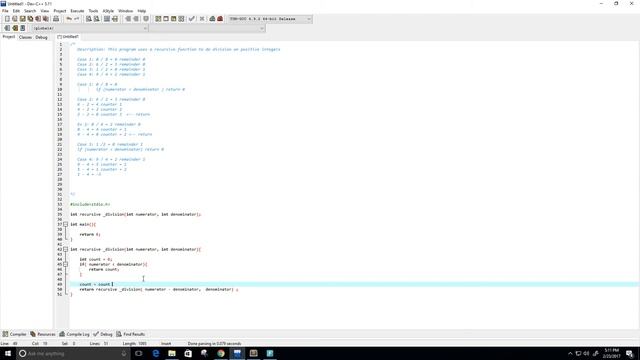Click the third icon in the second toolbar row
Screen dimensions: 640x360
tap(23, 28)
